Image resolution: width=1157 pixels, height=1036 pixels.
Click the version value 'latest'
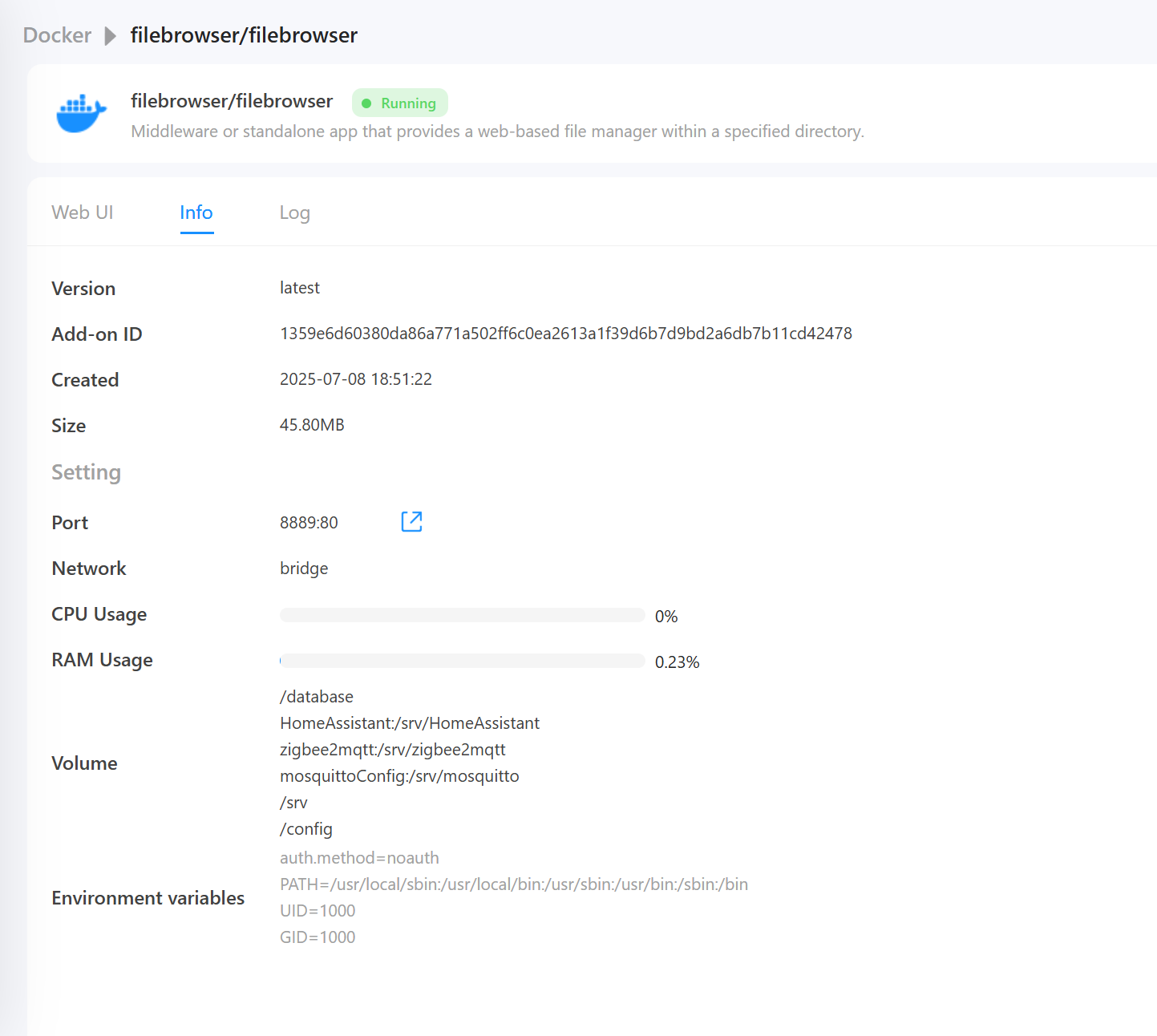[x=300, y=288]
